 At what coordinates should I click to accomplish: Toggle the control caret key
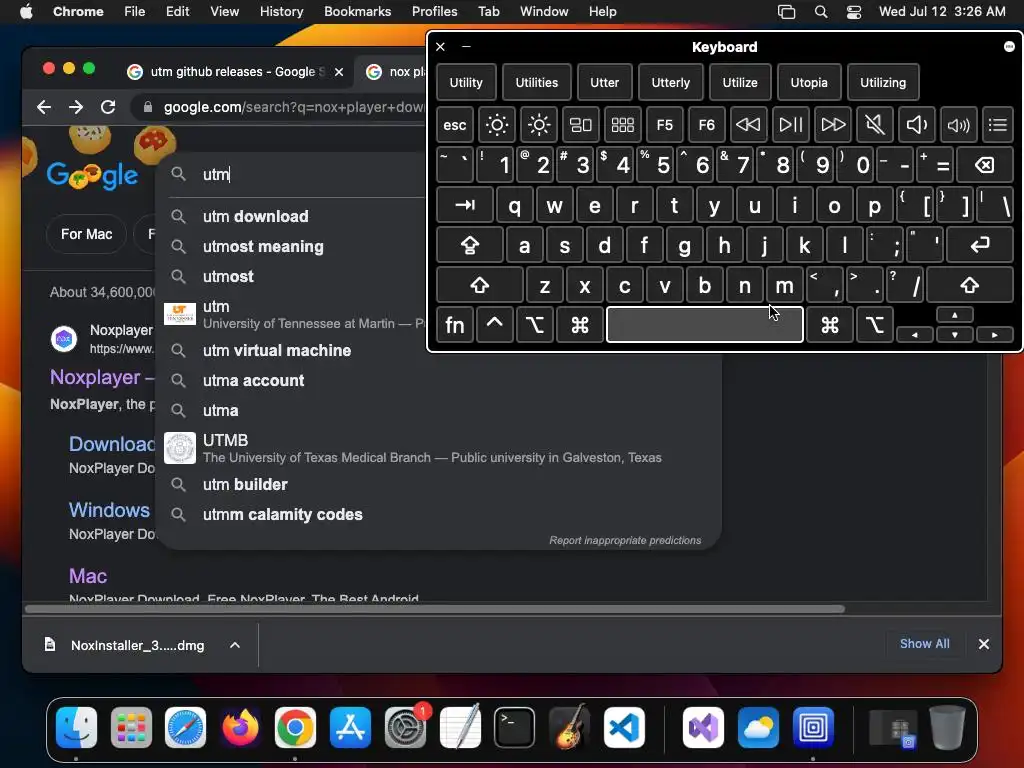[494, 325]
